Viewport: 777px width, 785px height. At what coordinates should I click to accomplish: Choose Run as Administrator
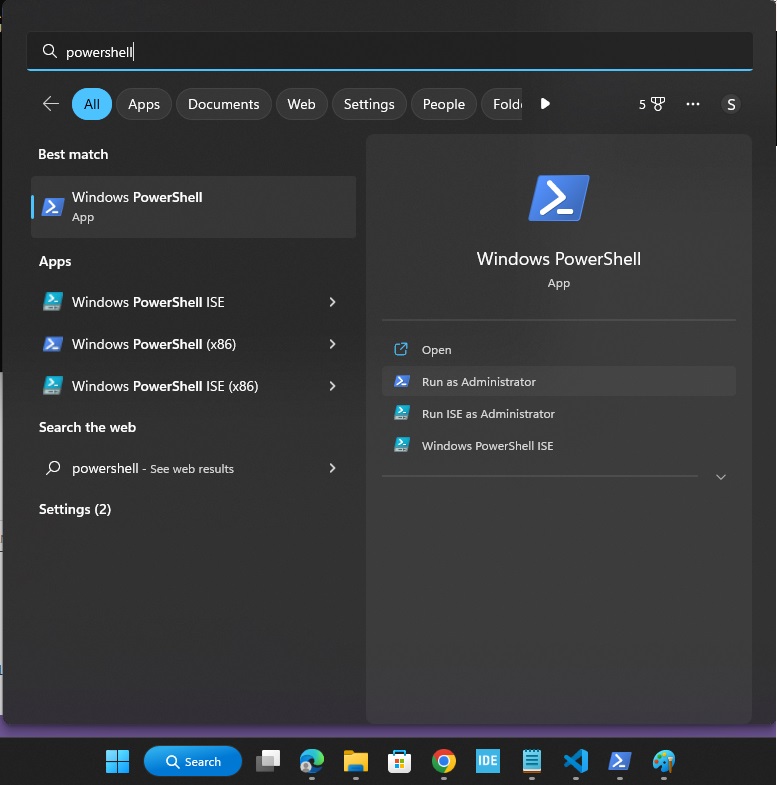(559, 381)
